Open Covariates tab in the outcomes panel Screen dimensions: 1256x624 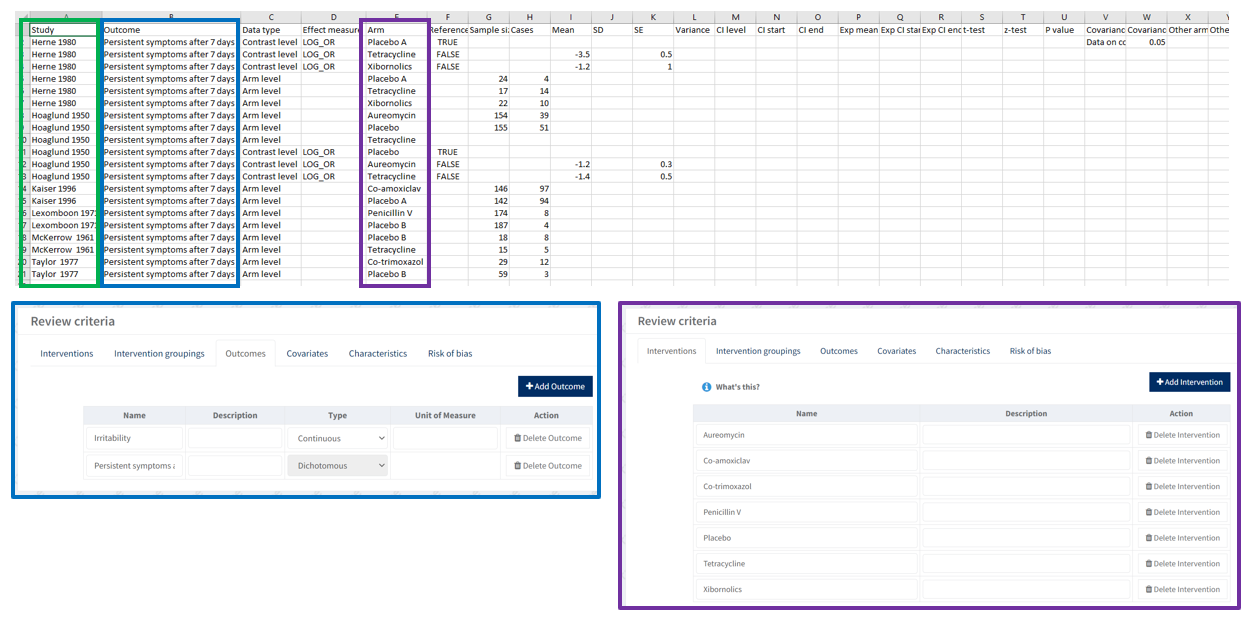pyautogui.click(x=307, y=353)
